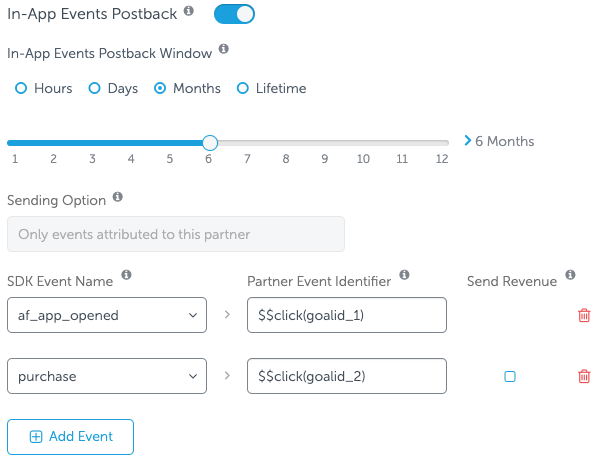Click the slider tick label 3

[92, 159]
